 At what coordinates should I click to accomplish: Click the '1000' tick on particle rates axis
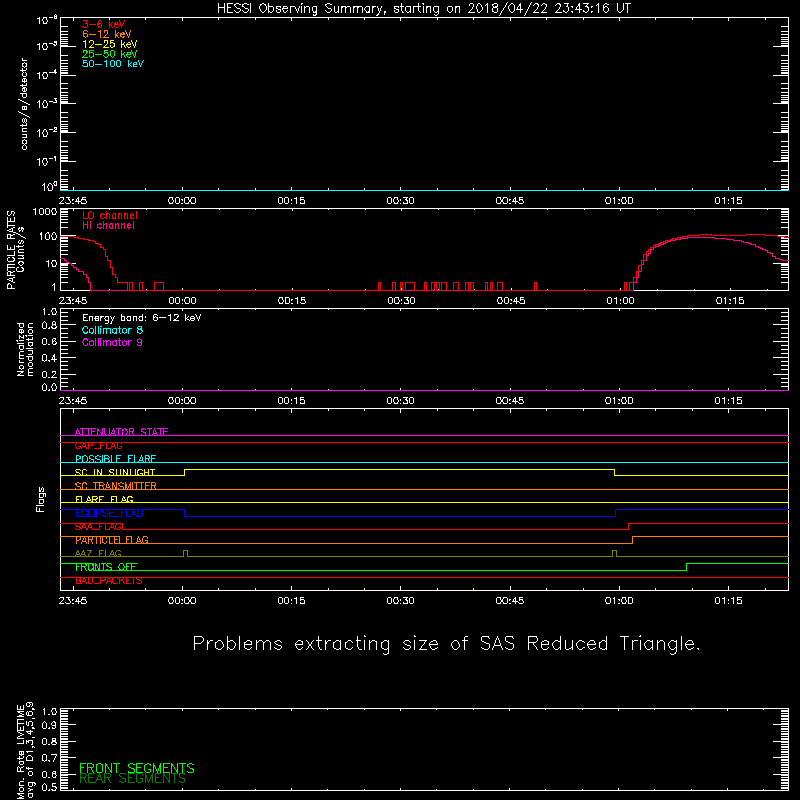click(44, 212)
